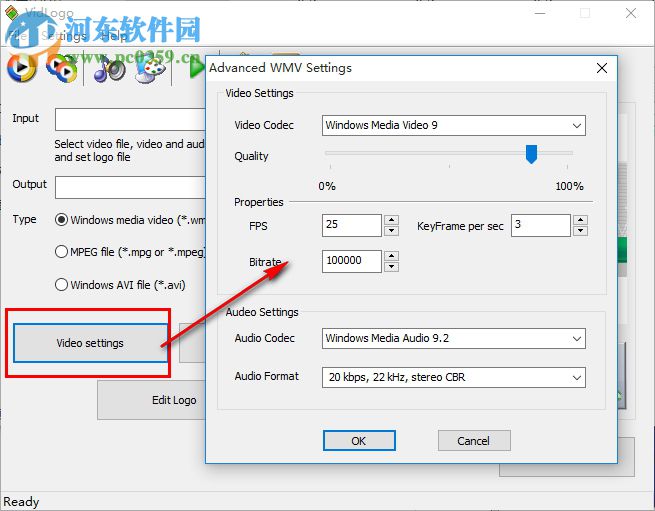Click the Bitrate value field
Viewport: 655px width, 511px height.
pos(352,261)
